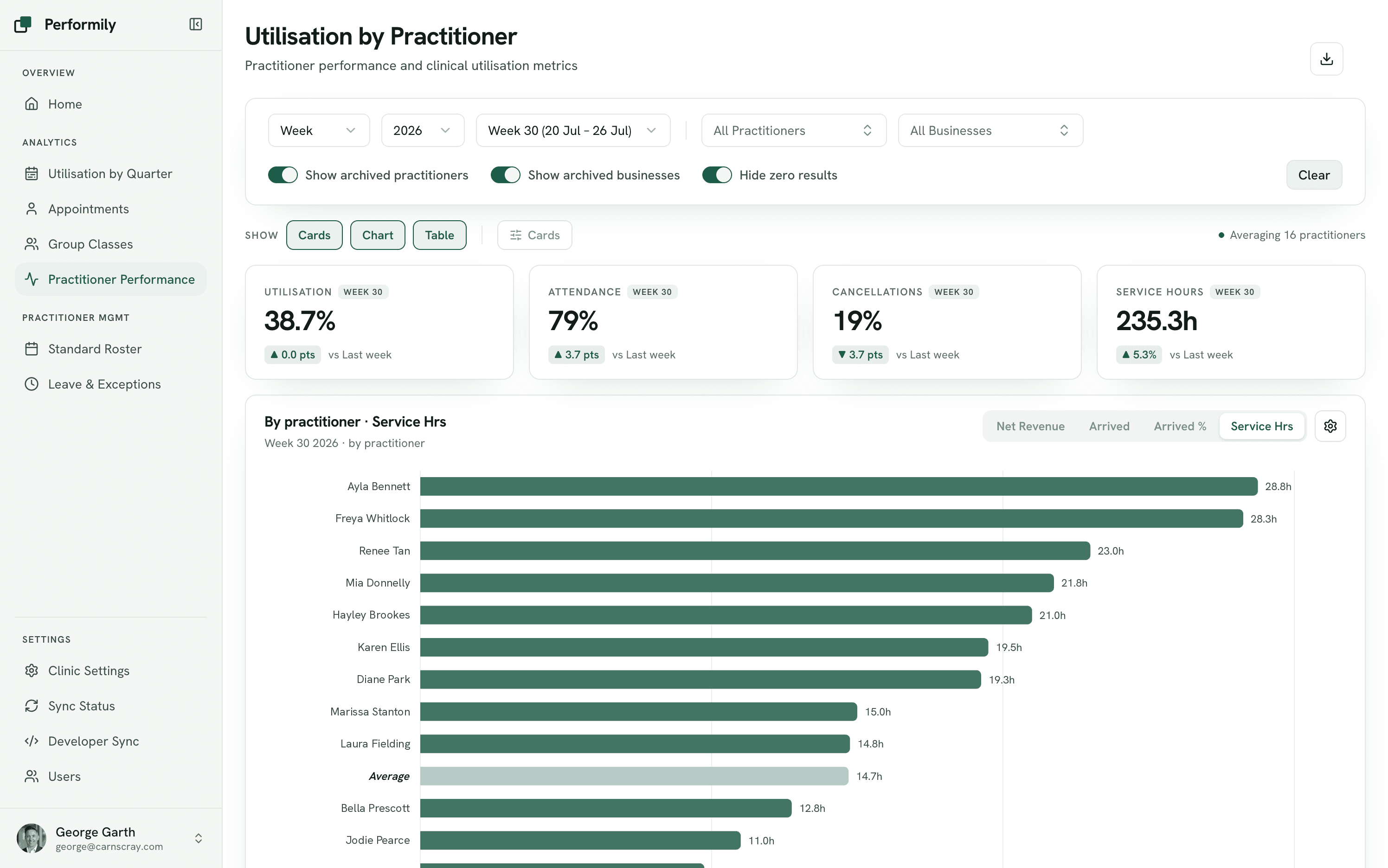
Task: Click the download export icon
Action: pos(1326,58)
